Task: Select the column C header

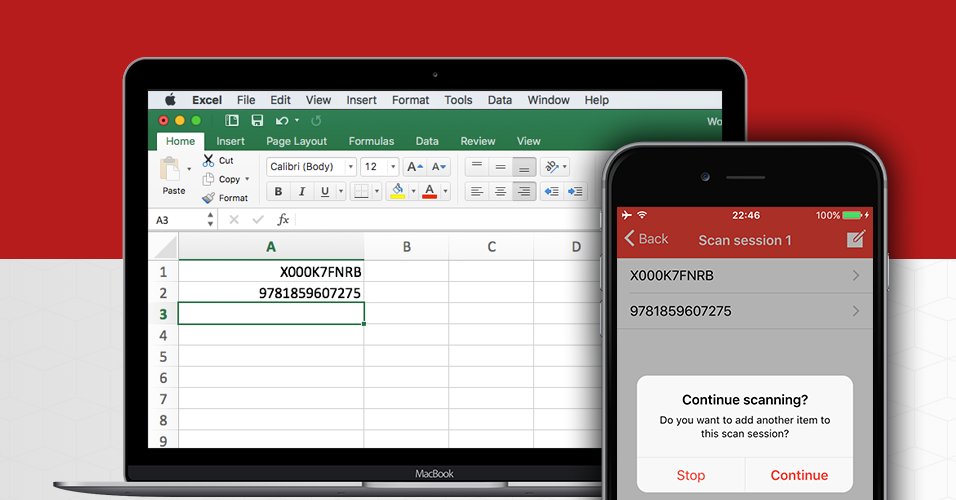Action: (x=491, y=247)
